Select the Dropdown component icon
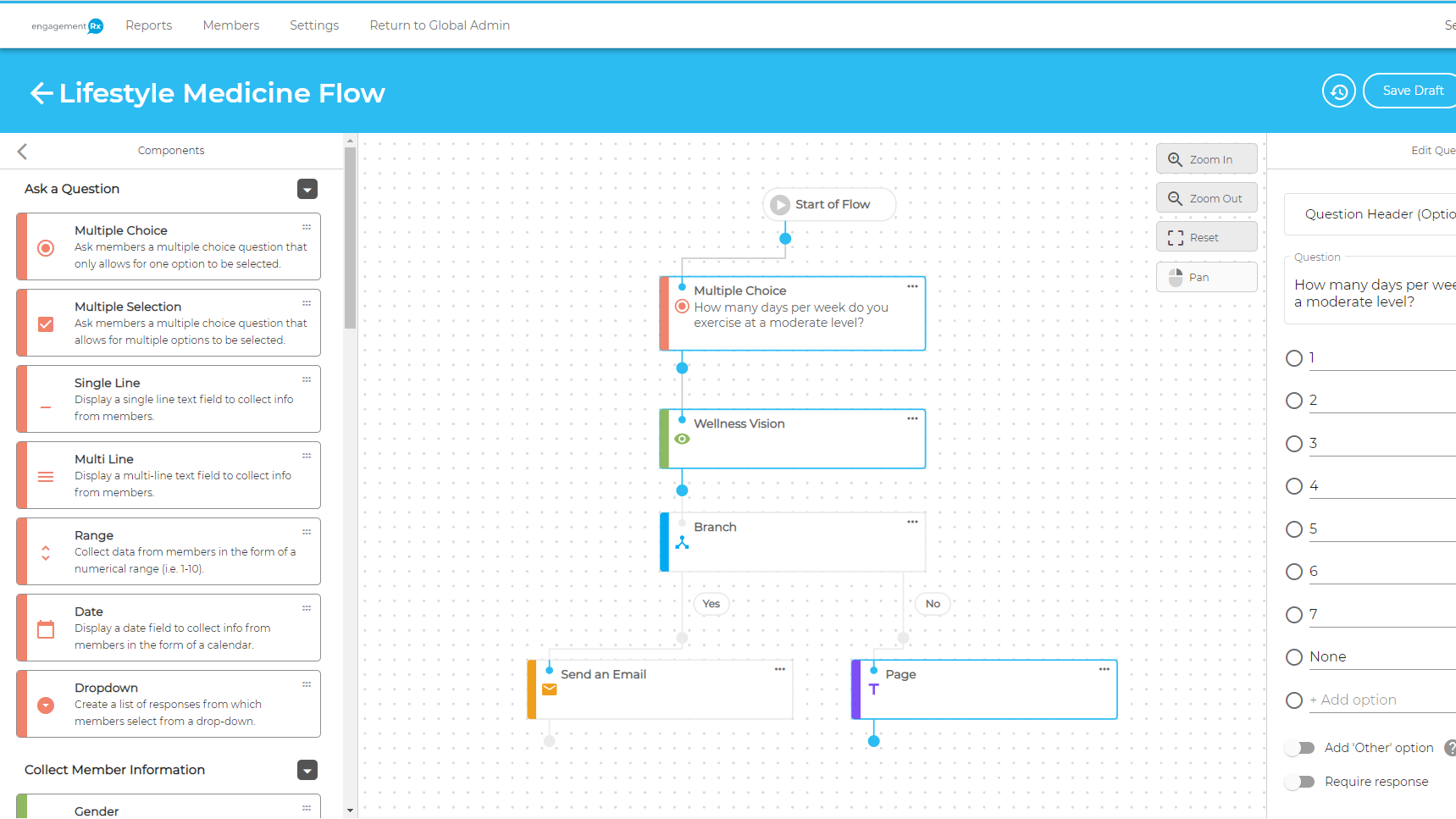1456x819 pixels. tap(46, 705)
